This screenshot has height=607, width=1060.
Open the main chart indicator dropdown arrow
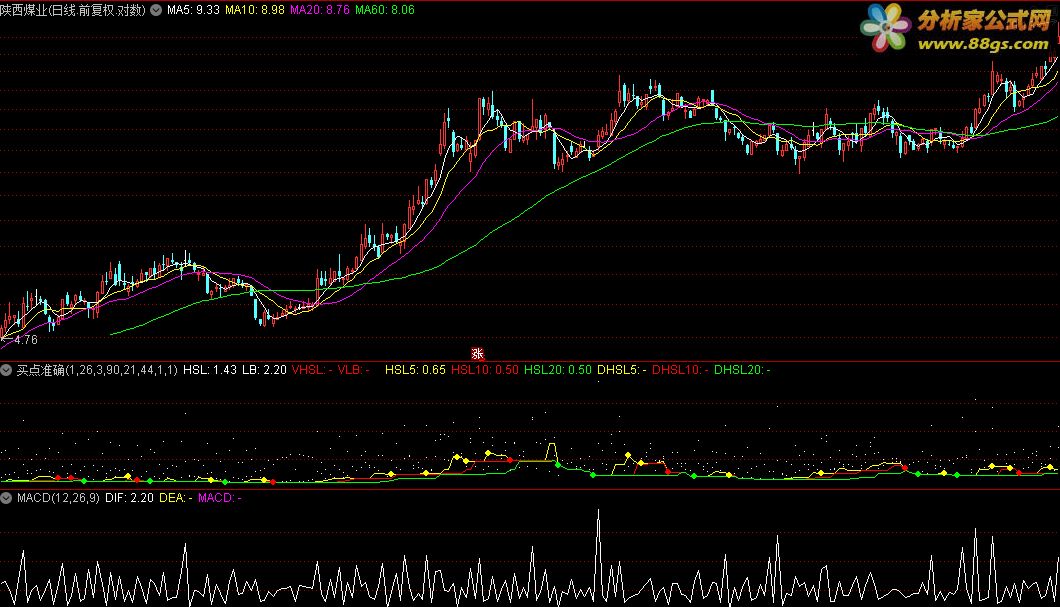156,10
